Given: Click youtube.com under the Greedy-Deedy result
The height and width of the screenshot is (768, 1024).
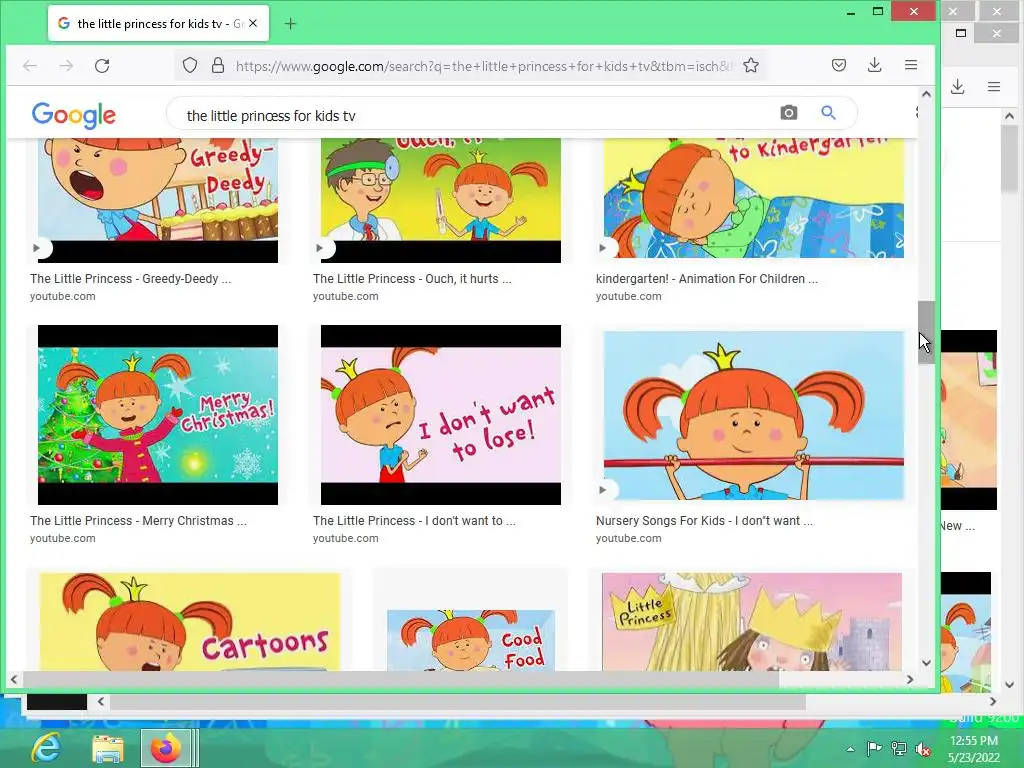Looking at the screenshot, I should coord(63,296).
